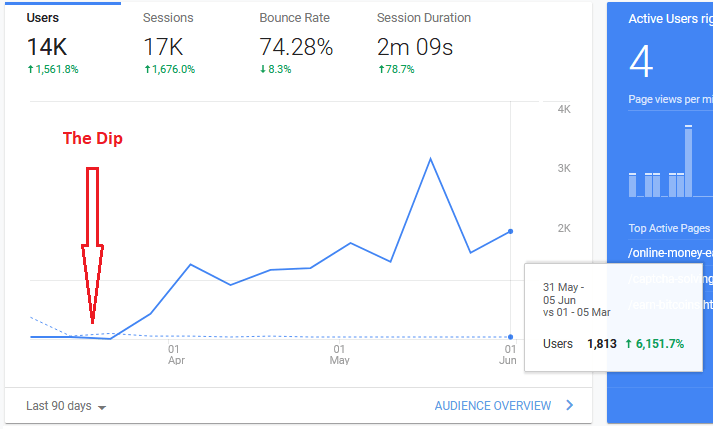Click the Sessions 17K value
This screenshot has width=713, height=429.
[x=163, y=47]
